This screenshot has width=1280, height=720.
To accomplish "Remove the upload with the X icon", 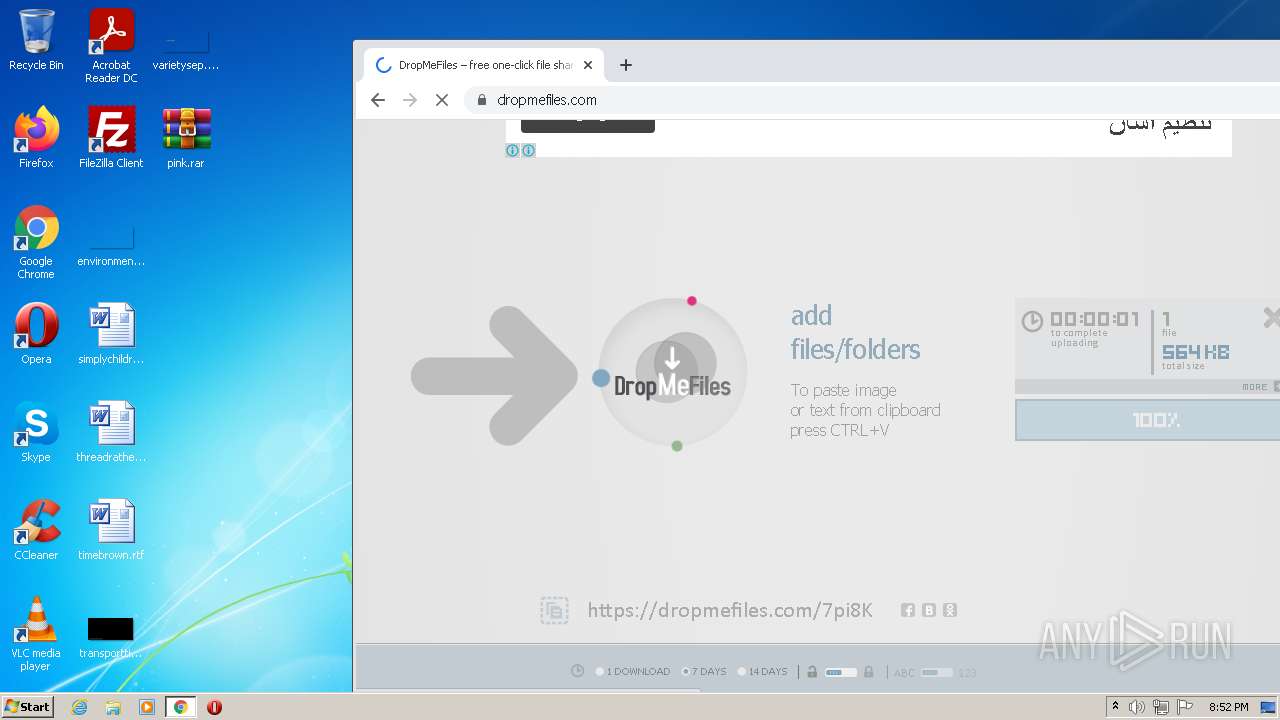I will click(x=1271, y=318).
